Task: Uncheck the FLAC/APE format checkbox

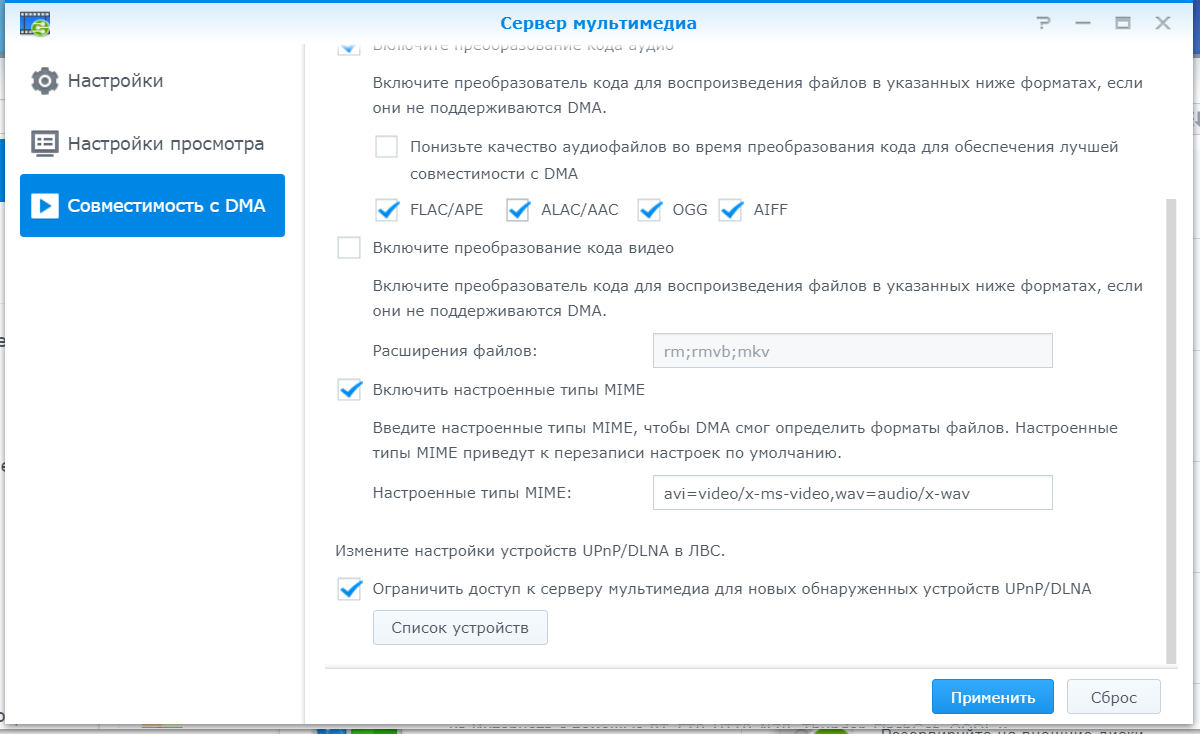Action: click(x=387, y=210)
